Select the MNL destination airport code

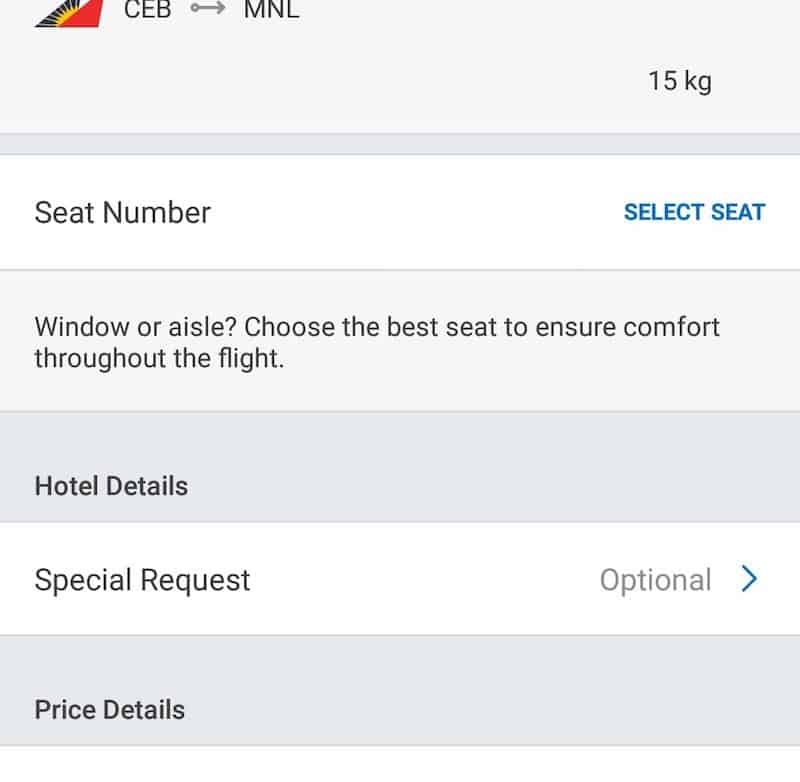tap(271, 11)
